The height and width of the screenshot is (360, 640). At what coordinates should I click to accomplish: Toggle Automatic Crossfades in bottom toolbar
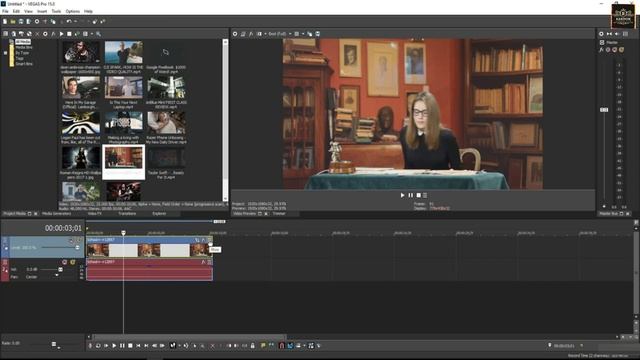(x=290, y=346)
